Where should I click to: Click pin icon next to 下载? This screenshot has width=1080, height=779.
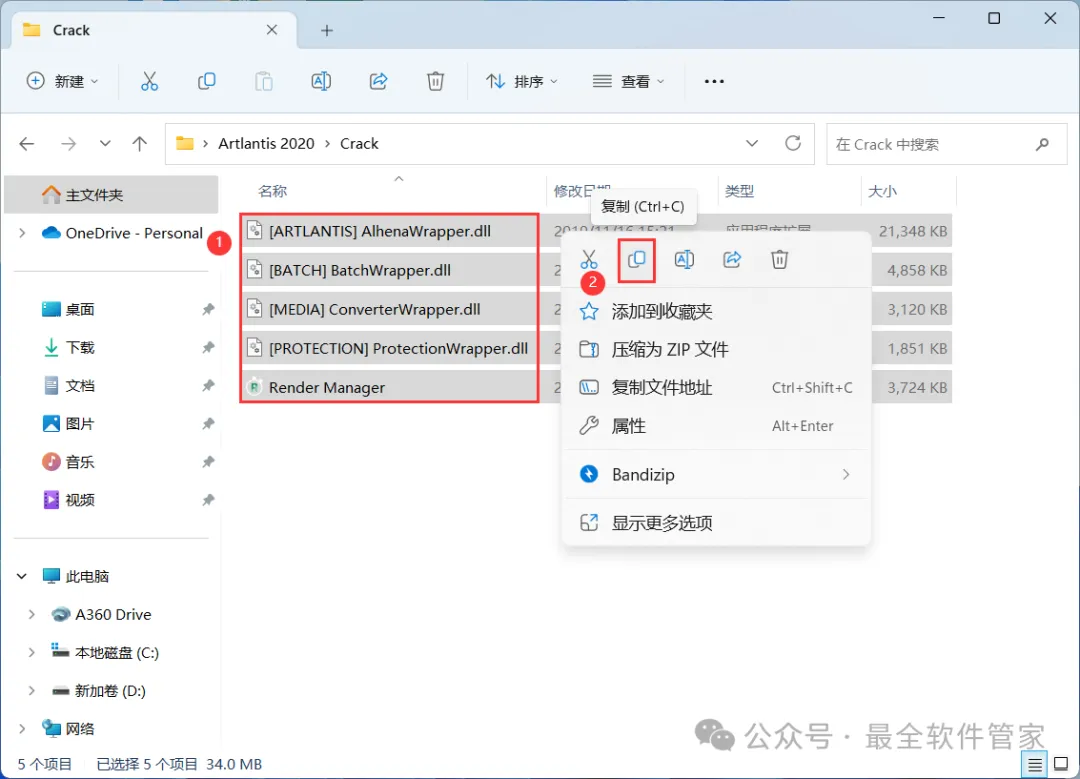coord(208,347)
